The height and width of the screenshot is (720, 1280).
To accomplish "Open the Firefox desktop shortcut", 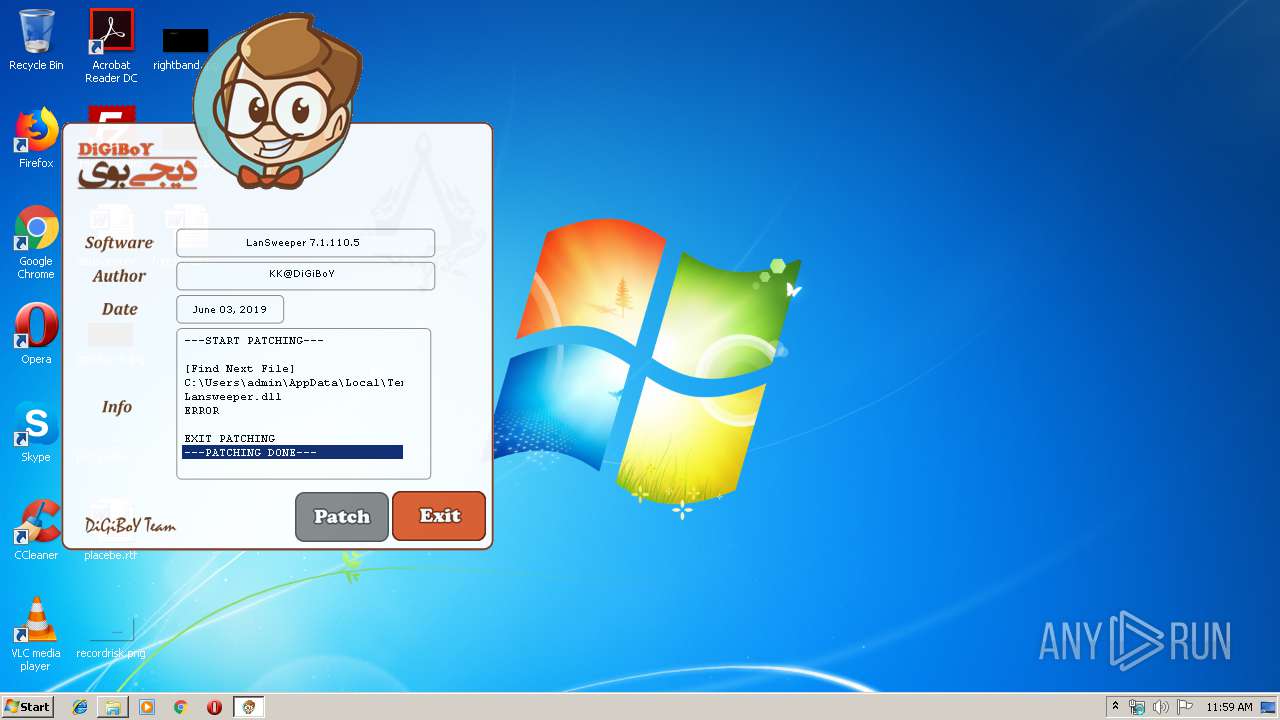I will point(36,138).
